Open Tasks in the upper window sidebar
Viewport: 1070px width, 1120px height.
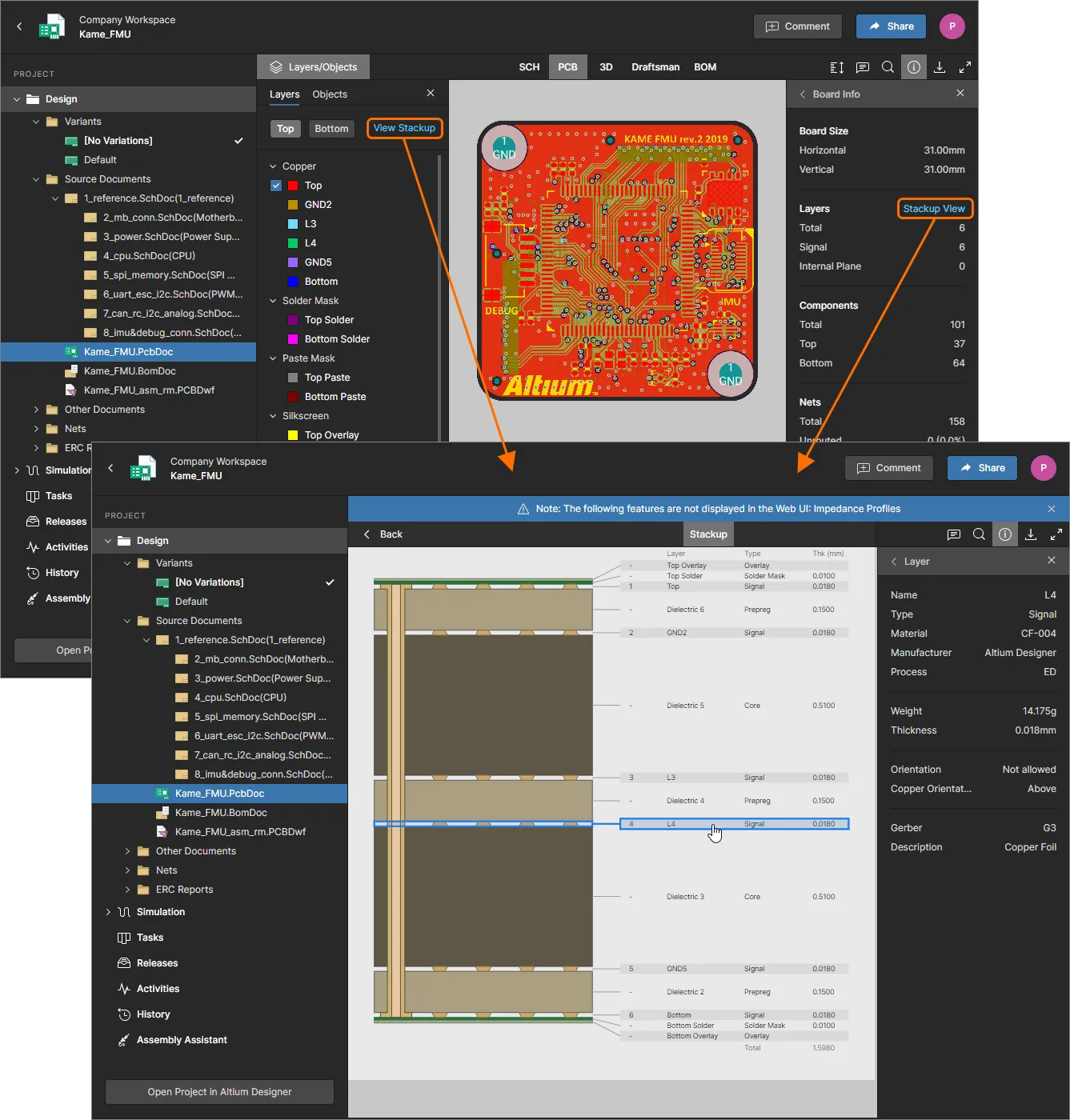58,496
